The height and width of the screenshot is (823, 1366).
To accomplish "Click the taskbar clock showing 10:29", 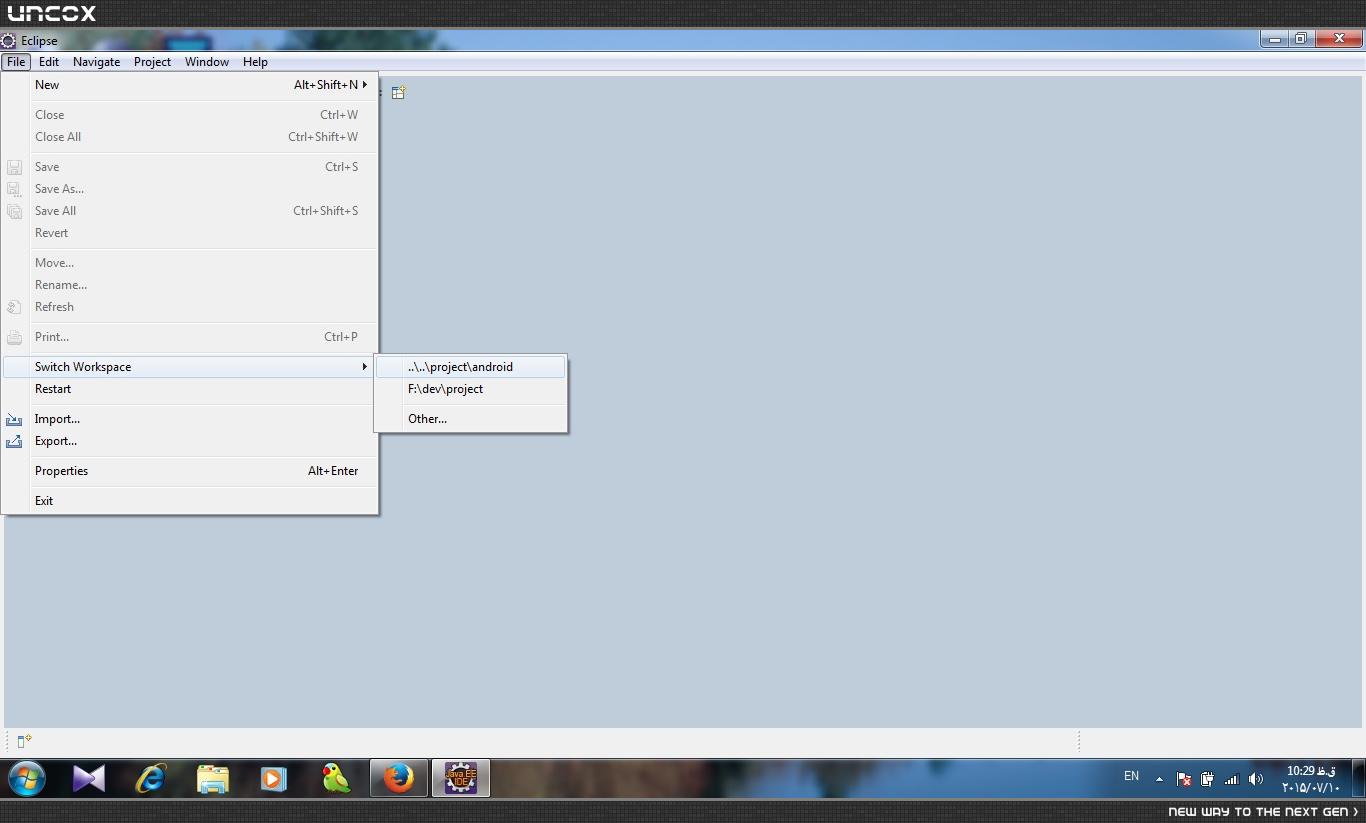I will click(1311, 779).
